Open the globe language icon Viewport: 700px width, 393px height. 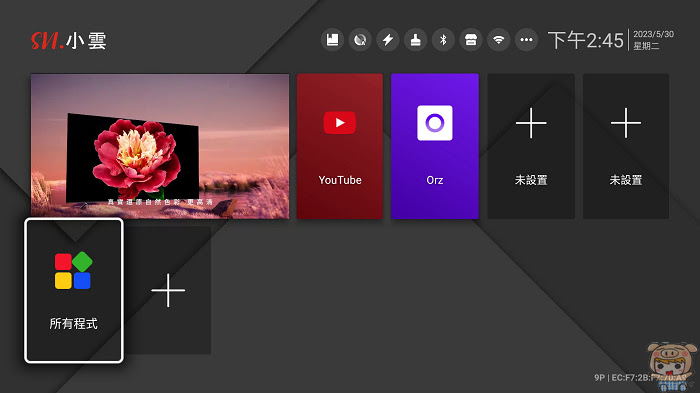coord(360,40)
